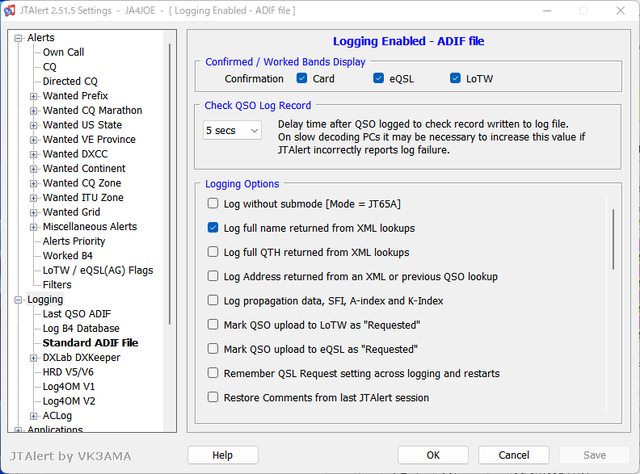Image resolution: width=640 pixels, height=474 pixels.
Task: Enable Log propagation data SFI option
Action: pos(213,300)
